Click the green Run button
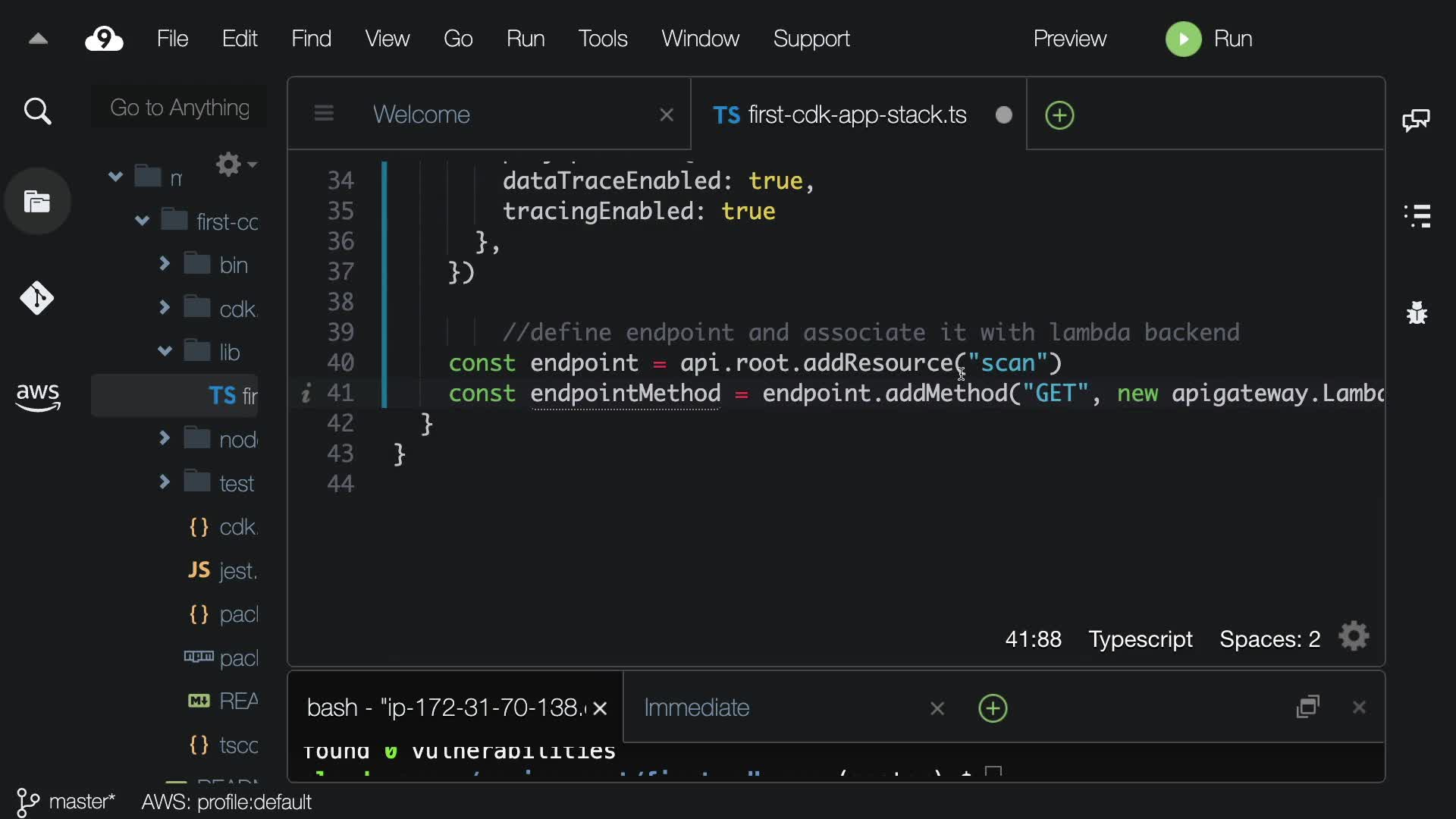 (x=1209, y=39)
